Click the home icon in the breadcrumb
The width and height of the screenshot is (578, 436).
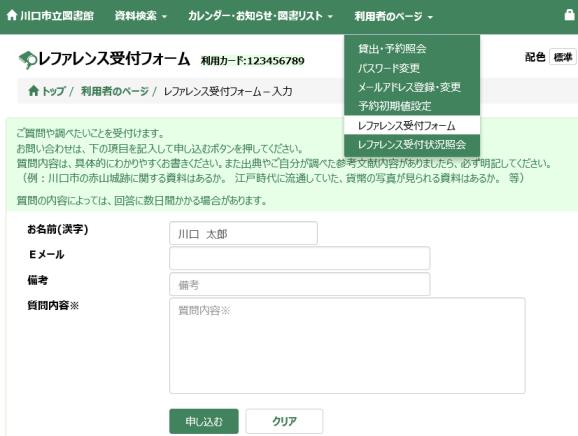(34, 91)
